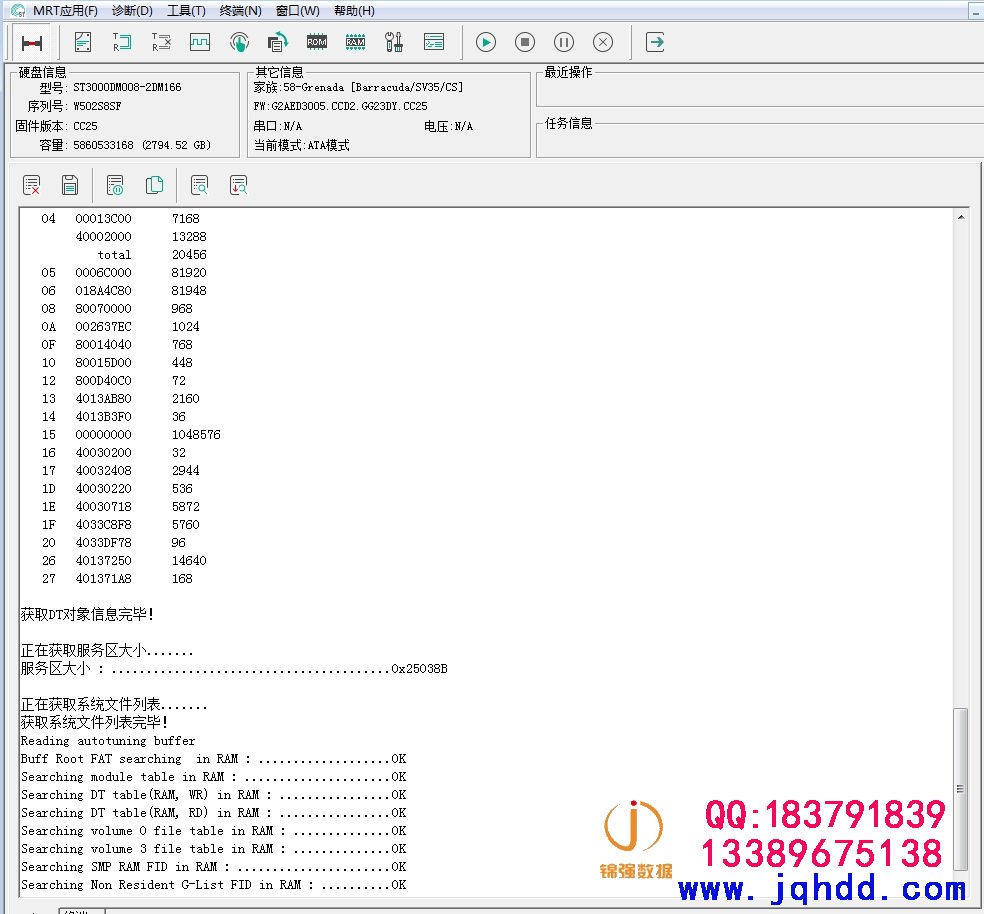Click the 获取DT对象信息完毕! log line
984x914 pixels.
[x=87, y=614]
